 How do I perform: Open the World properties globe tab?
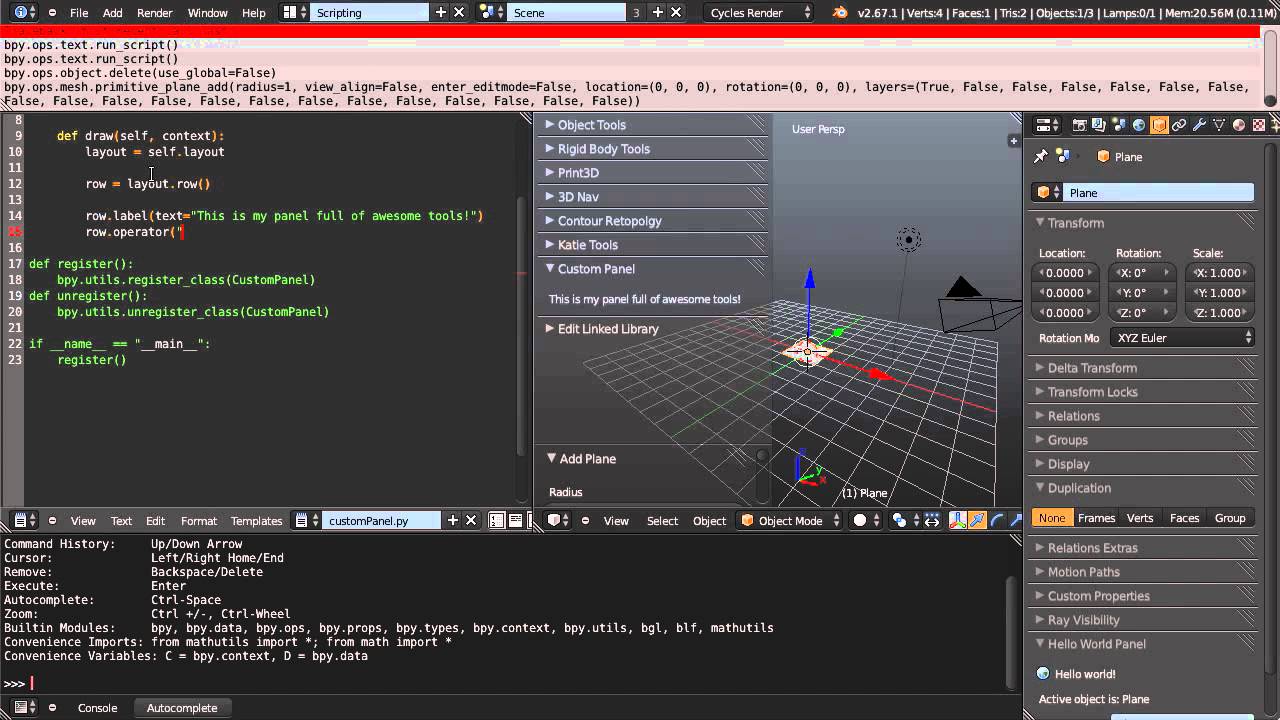[x=1139, y=125]
